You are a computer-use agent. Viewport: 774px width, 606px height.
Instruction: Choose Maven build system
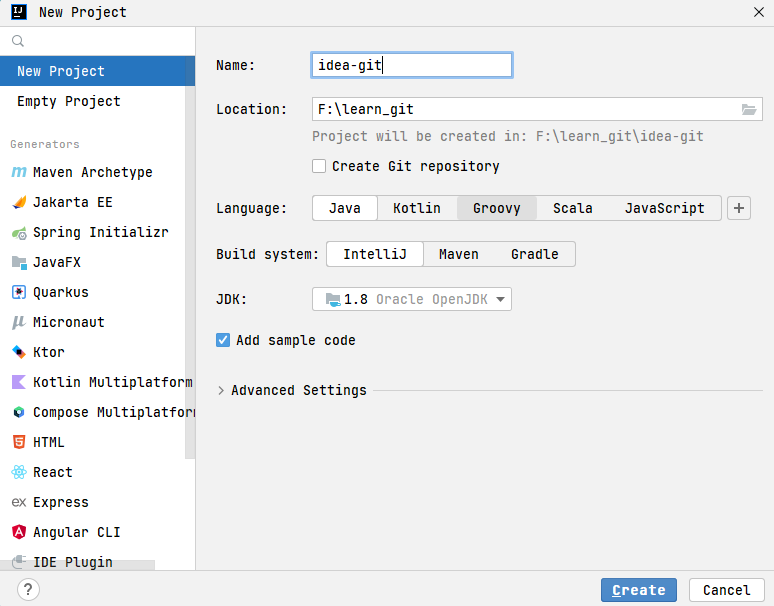click(x=459, y=254)
